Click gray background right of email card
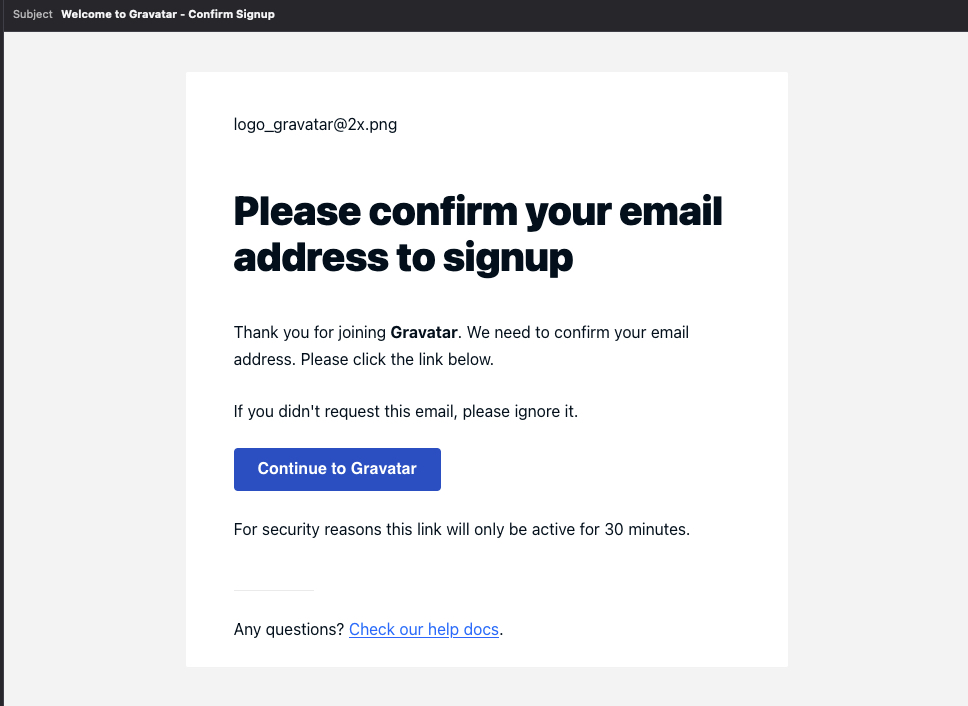 (877, 369)
